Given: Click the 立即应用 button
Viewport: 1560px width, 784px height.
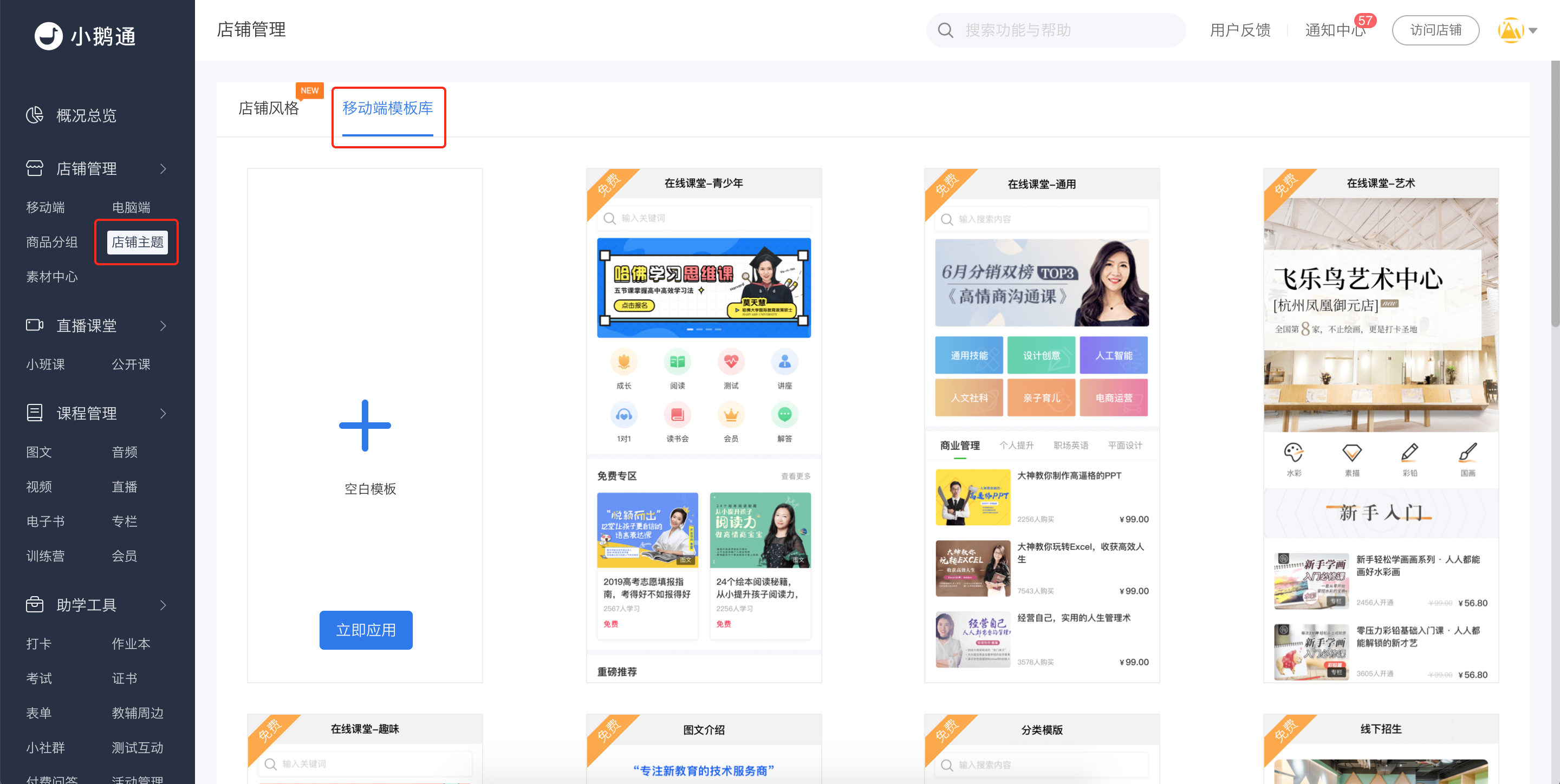Looking at the screenshot, I should pyautogui.click(x=366, y=630).
